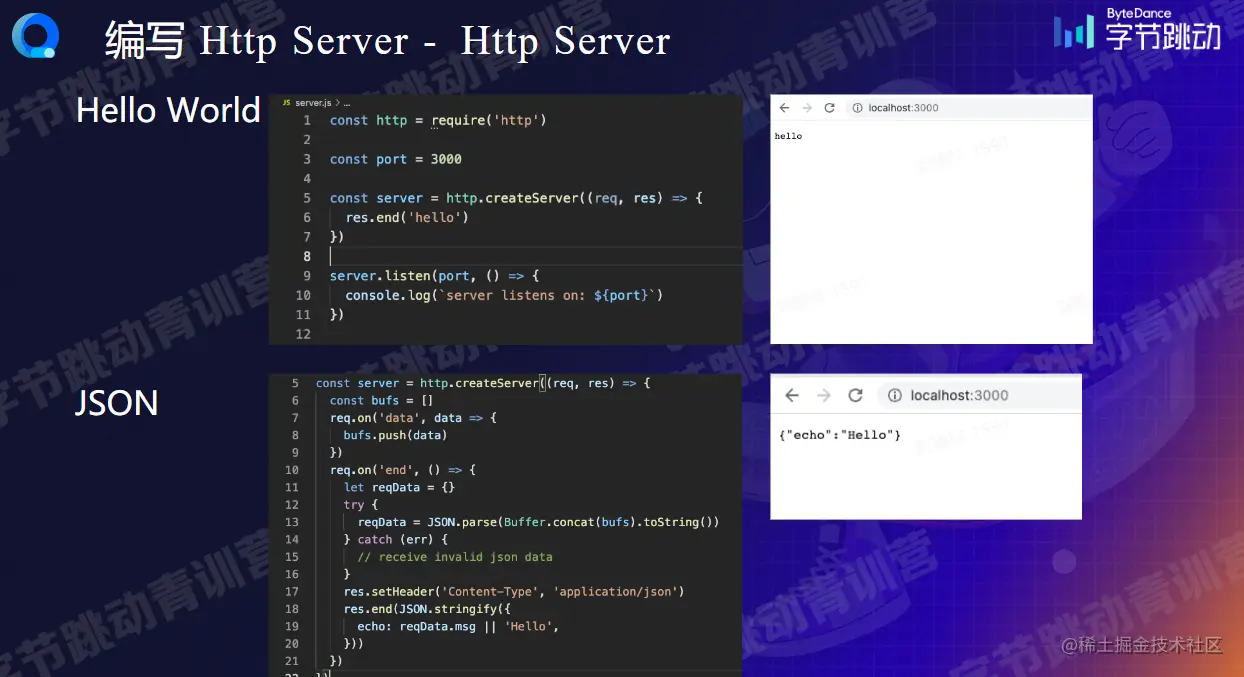Select server.js in editor breadcrumb
1244x677 pixels.
pyautogui.click(x=312, y=103)
